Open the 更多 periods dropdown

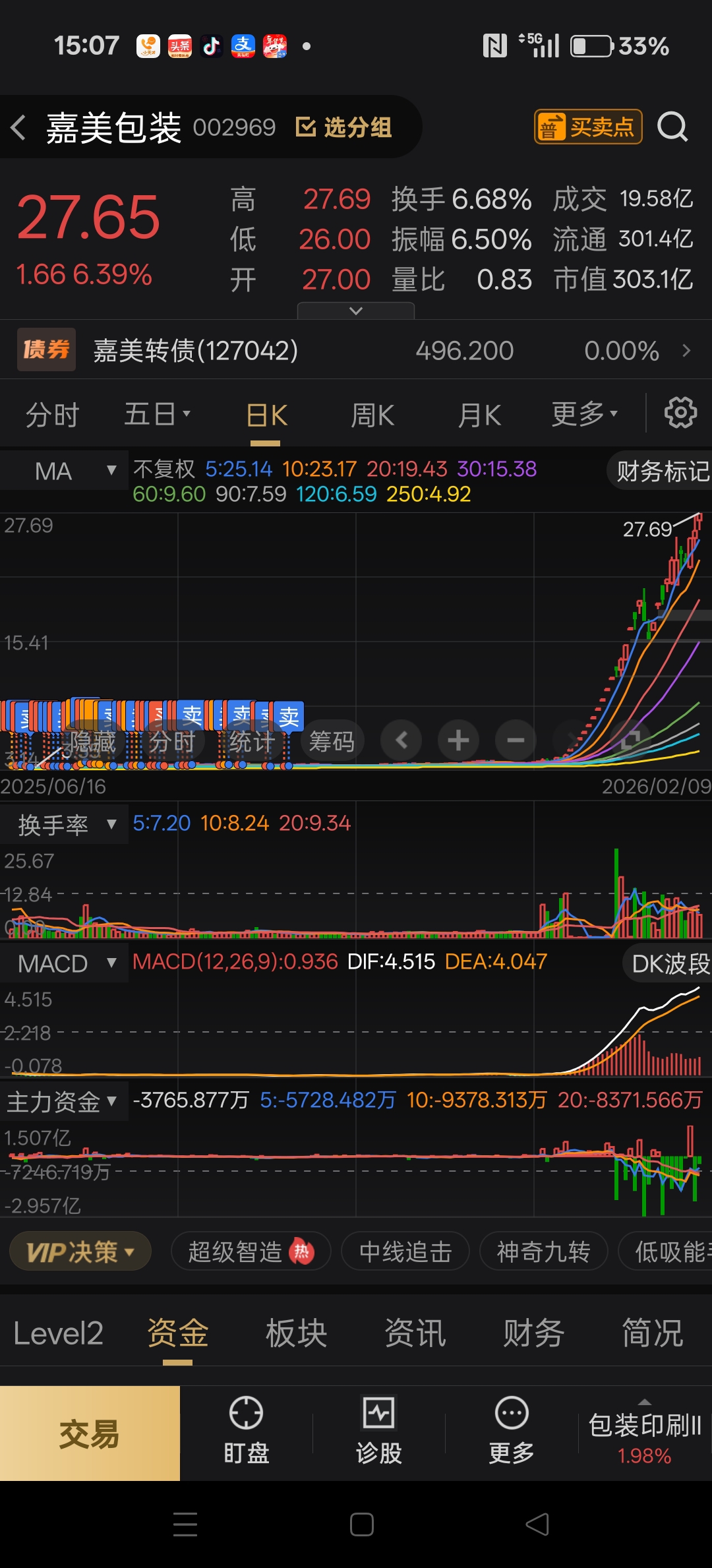point(585,414)
